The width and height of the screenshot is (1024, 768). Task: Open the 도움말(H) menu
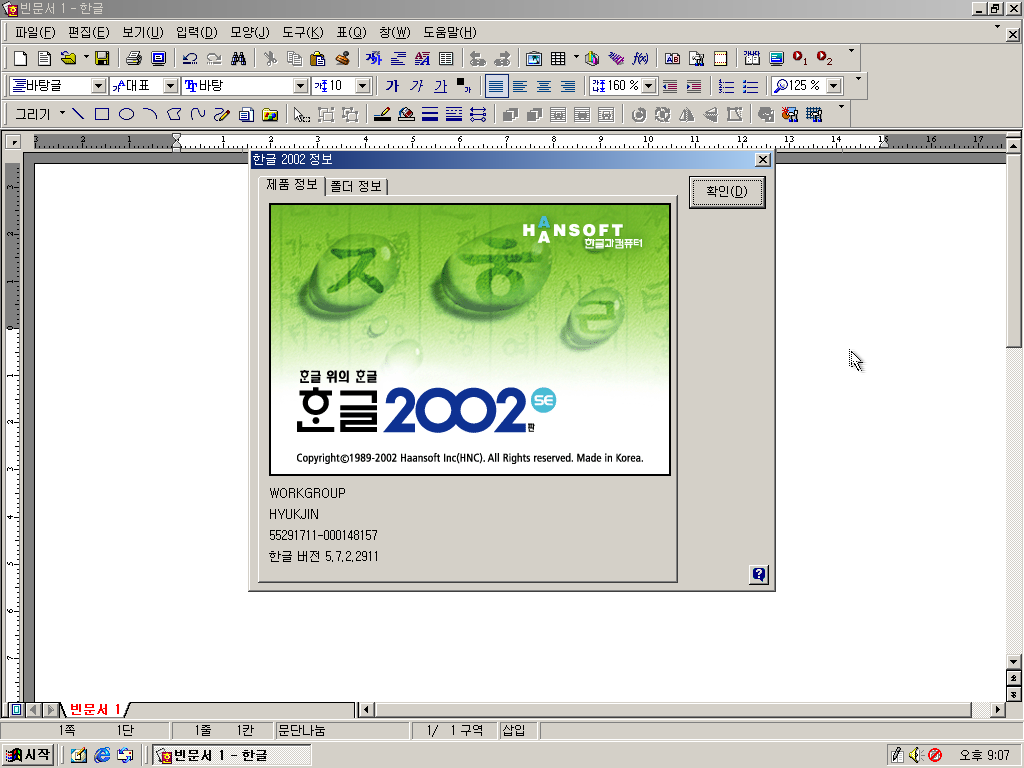(x=450, y=32)
